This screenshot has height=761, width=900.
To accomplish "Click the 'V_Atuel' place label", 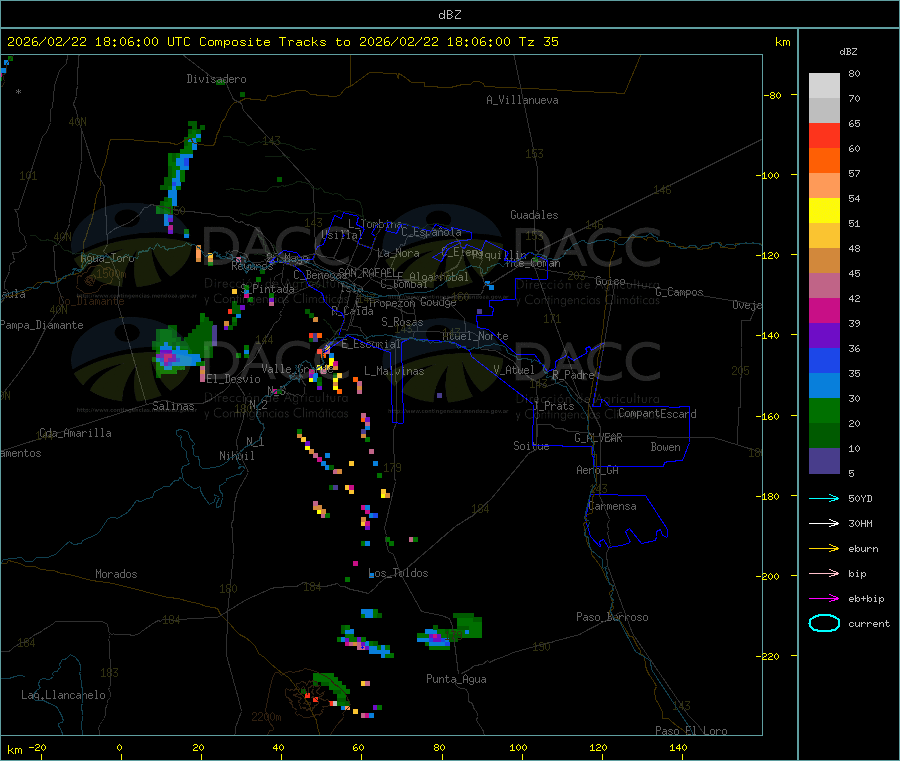I will [x=514, y=370].
